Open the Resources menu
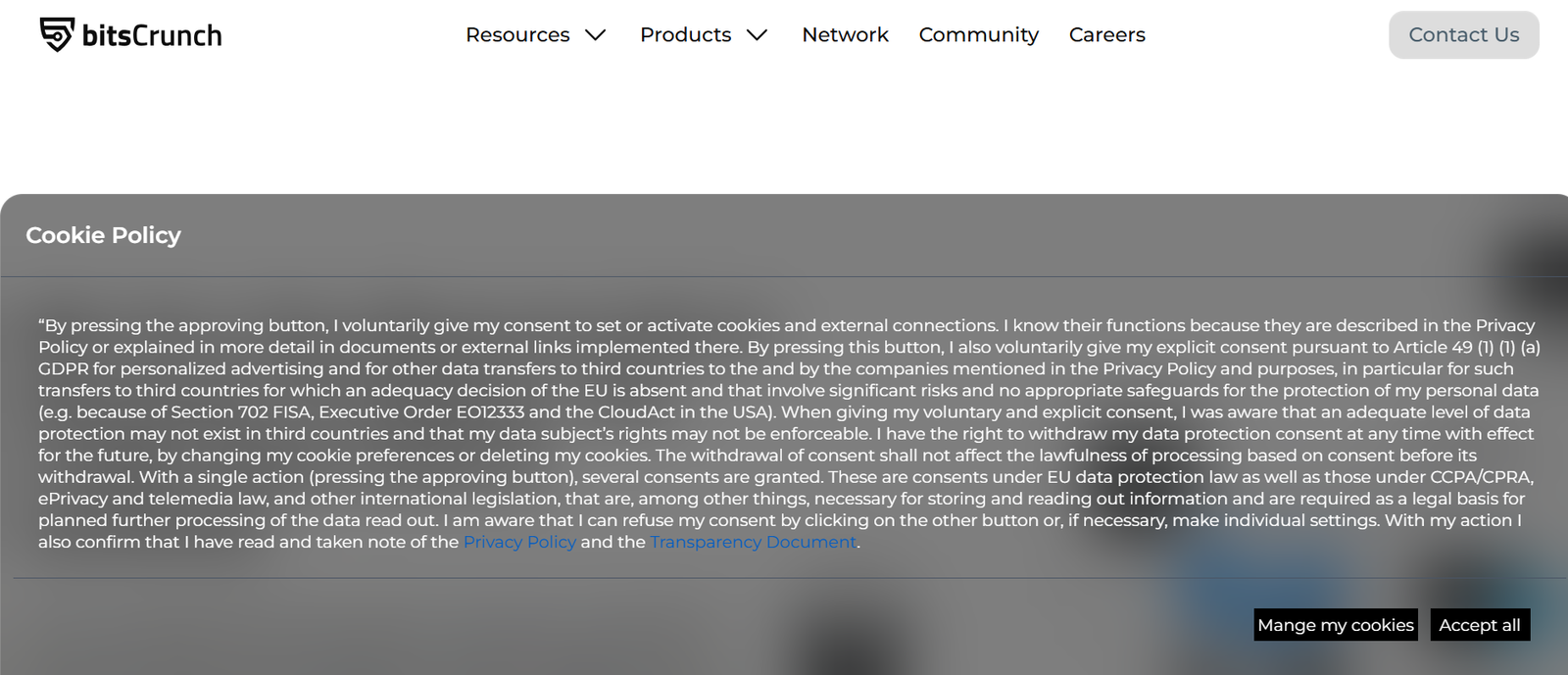Screen dimensions: 1568x675 point(517,35)
